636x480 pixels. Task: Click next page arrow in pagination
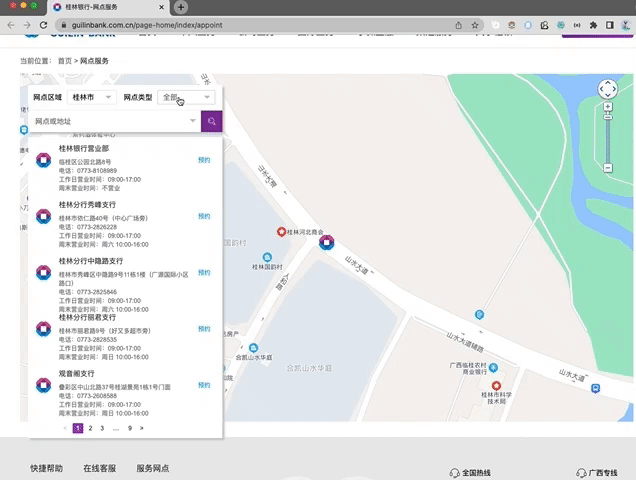[x=142, y=428]
